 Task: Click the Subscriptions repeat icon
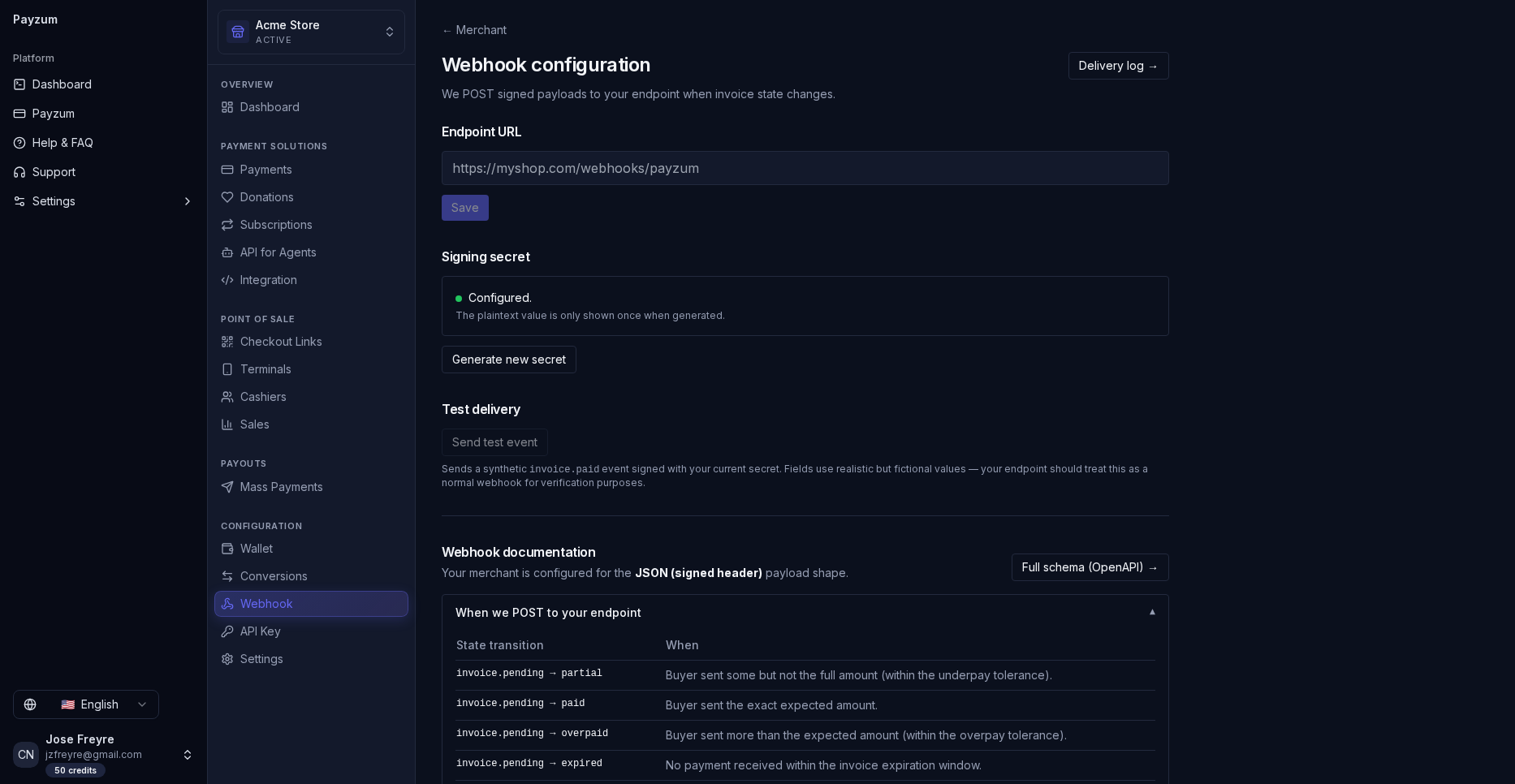click(x=227, y=225)
